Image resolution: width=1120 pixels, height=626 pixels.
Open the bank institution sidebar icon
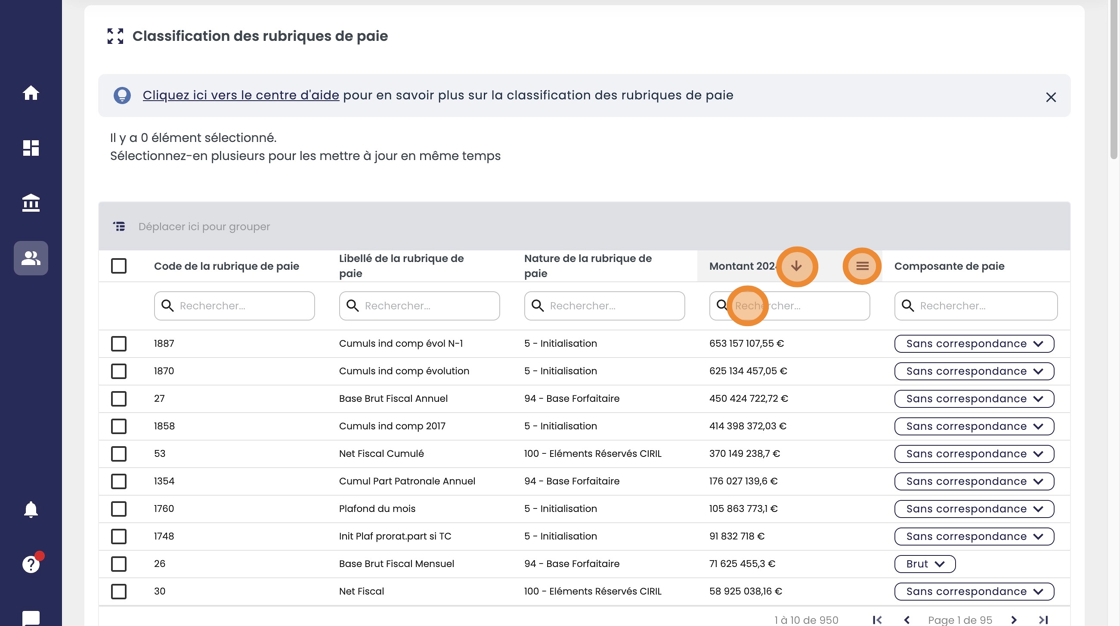coord(31,203)
